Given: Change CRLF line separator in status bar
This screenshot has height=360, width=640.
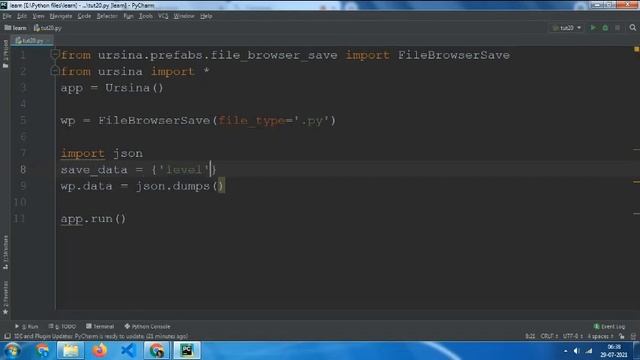Looking at the screenshot, I should tap(549, 336).
